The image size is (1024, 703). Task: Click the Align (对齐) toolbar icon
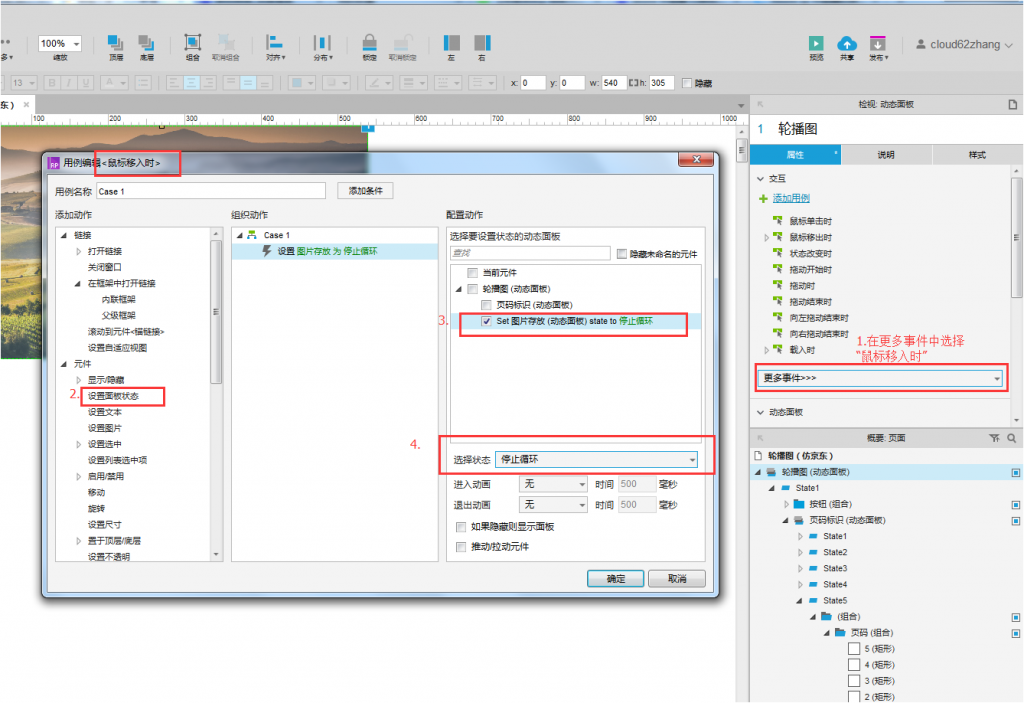coord(274,43)
